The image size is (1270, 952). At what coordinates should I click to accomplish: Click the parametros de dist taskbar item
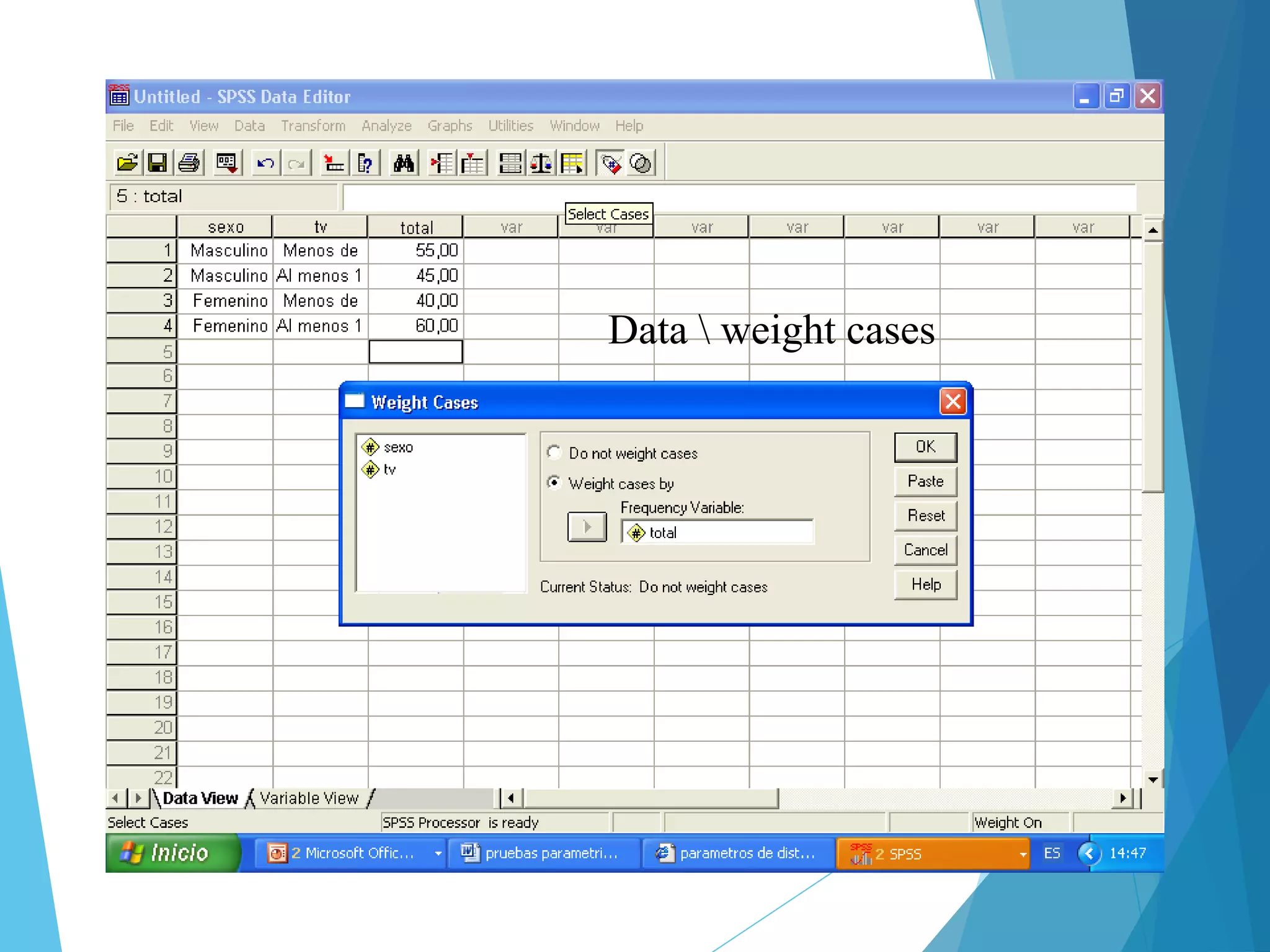pyautogui.click(x=739, y=853)
